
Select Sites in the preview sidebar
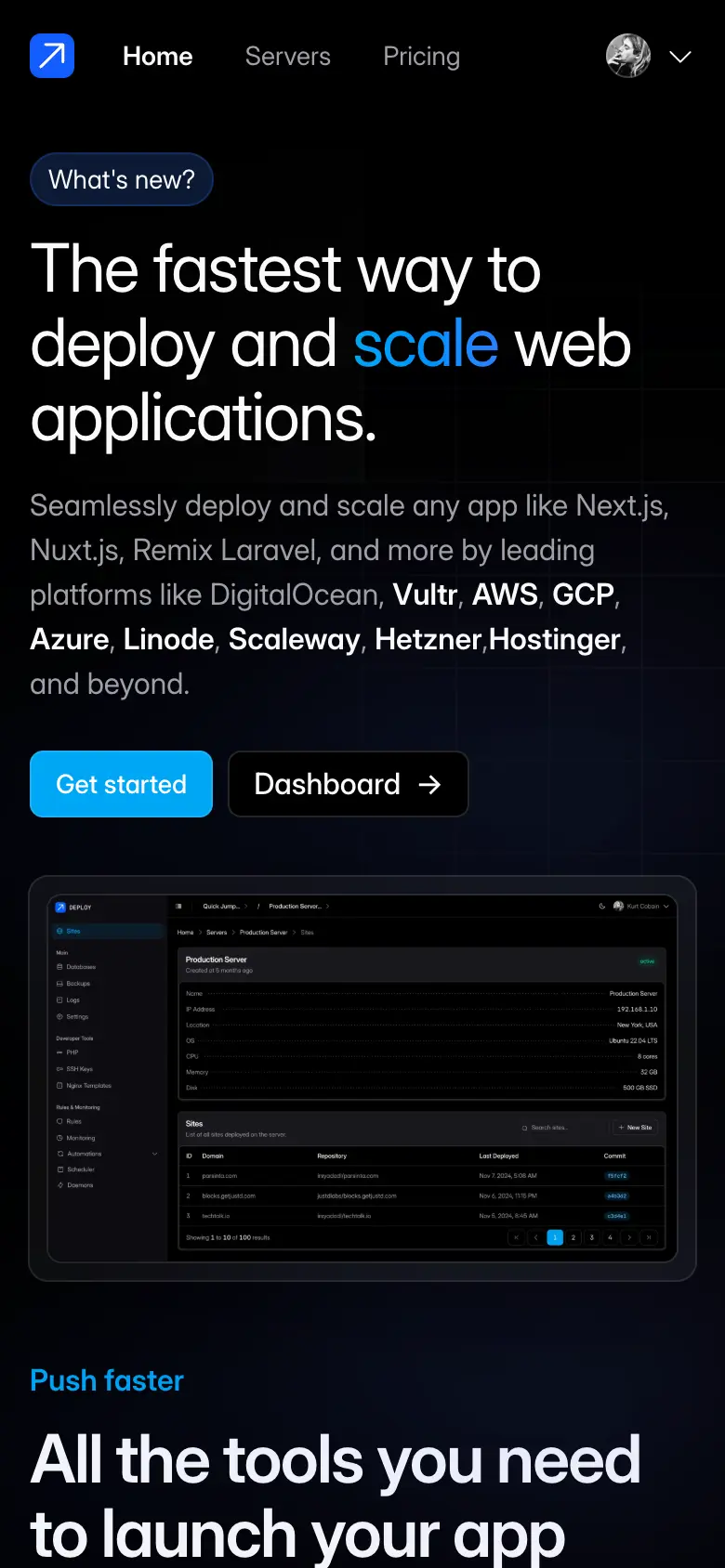pos(109,931)
